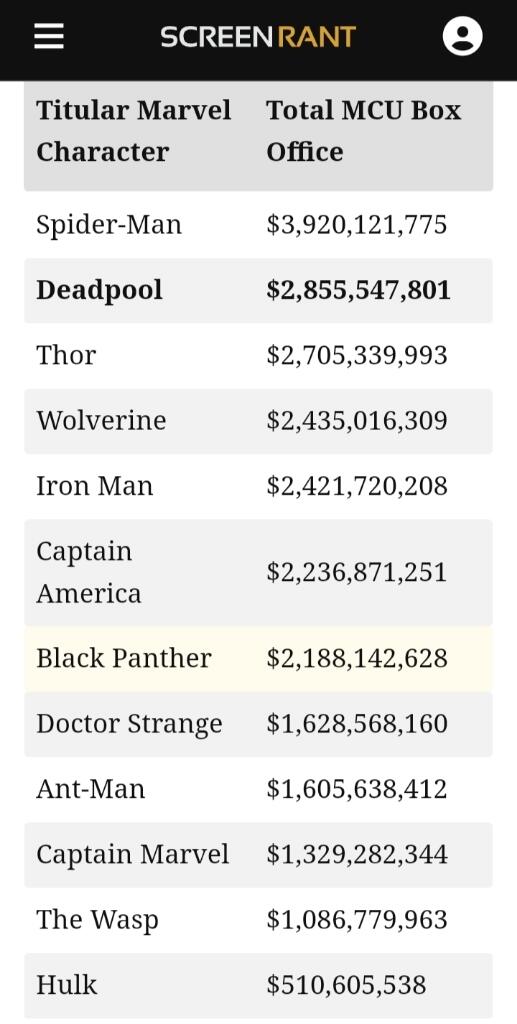Select the bold Deadpool entry
517x1024 pixels.
coord(99,290)
